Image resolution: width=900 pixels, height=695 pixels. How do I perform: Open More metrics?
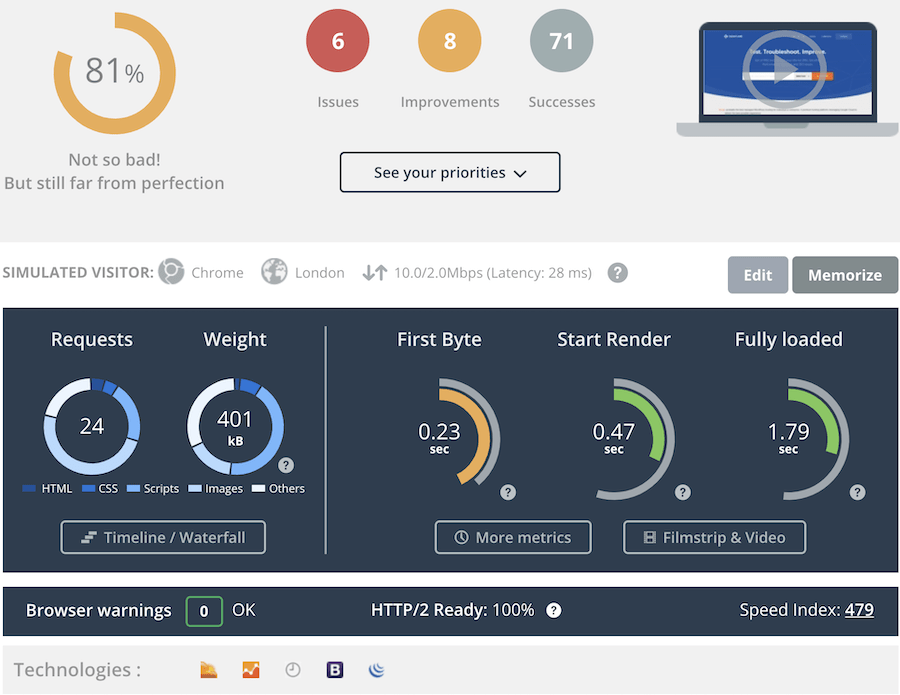click(x=512, y=537)
